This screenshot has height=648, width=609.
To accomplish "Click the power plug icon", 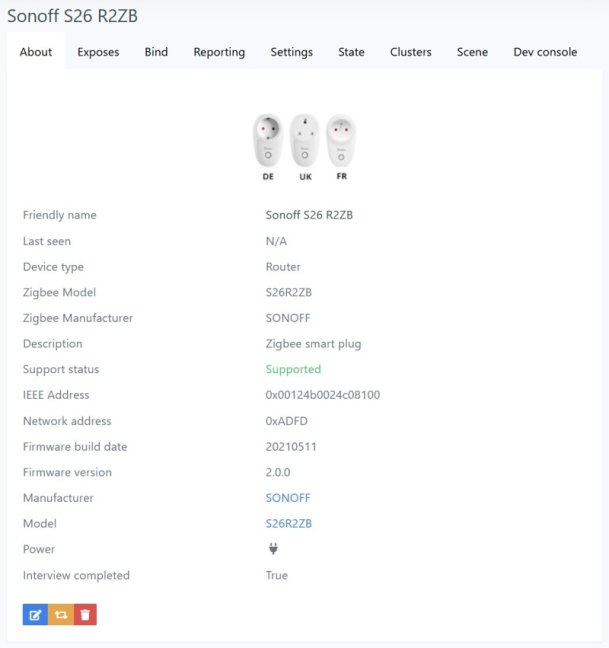I will (273, 549).
